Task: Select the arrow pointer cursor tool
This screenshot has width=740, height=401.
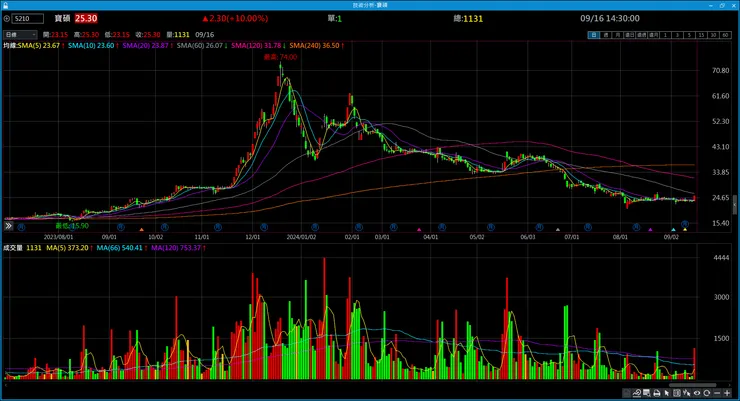Action: 667,393
